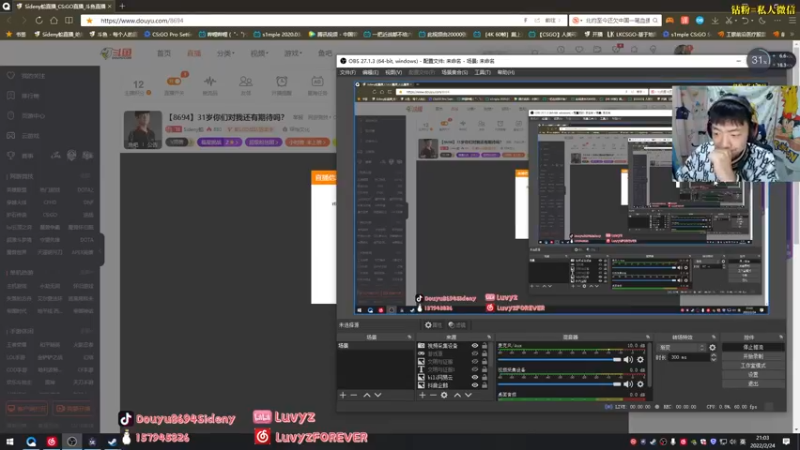Move selected source up in Sources panel

pyautogui.click(x=458, y=395)
